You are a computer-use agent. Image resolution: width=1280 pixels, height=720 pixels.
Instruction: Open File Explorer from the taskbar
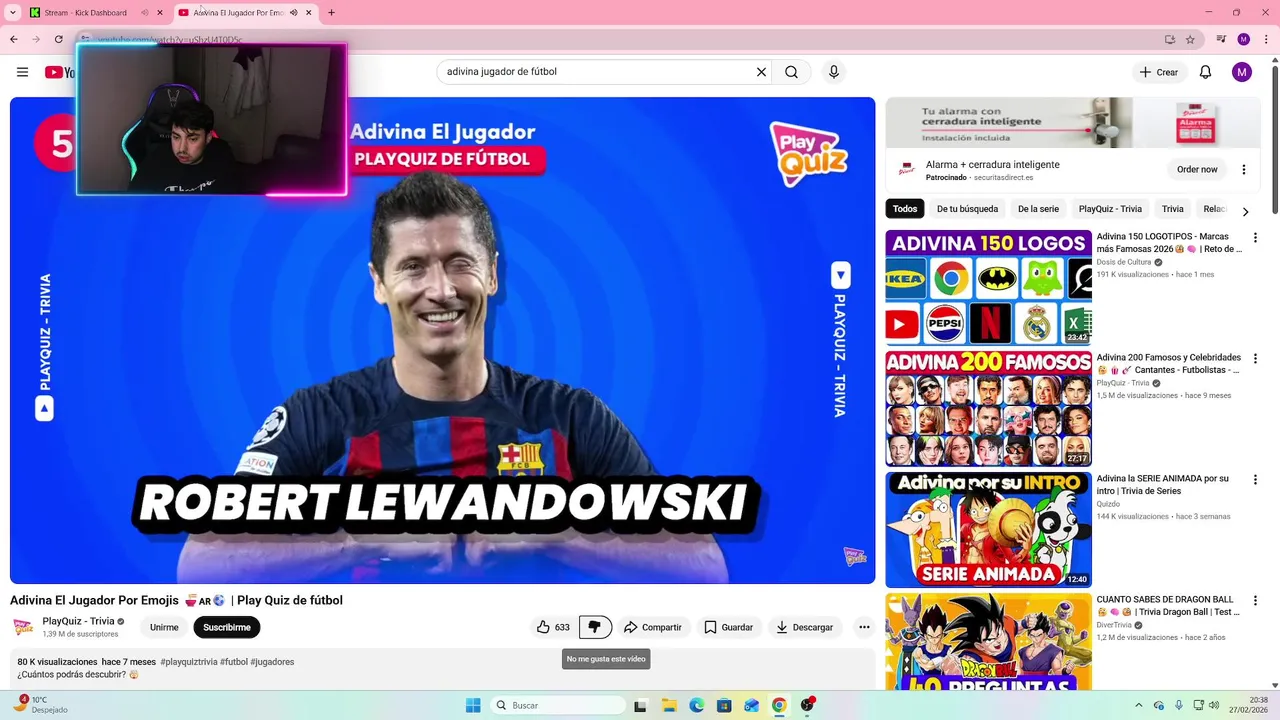coord(669,705)
